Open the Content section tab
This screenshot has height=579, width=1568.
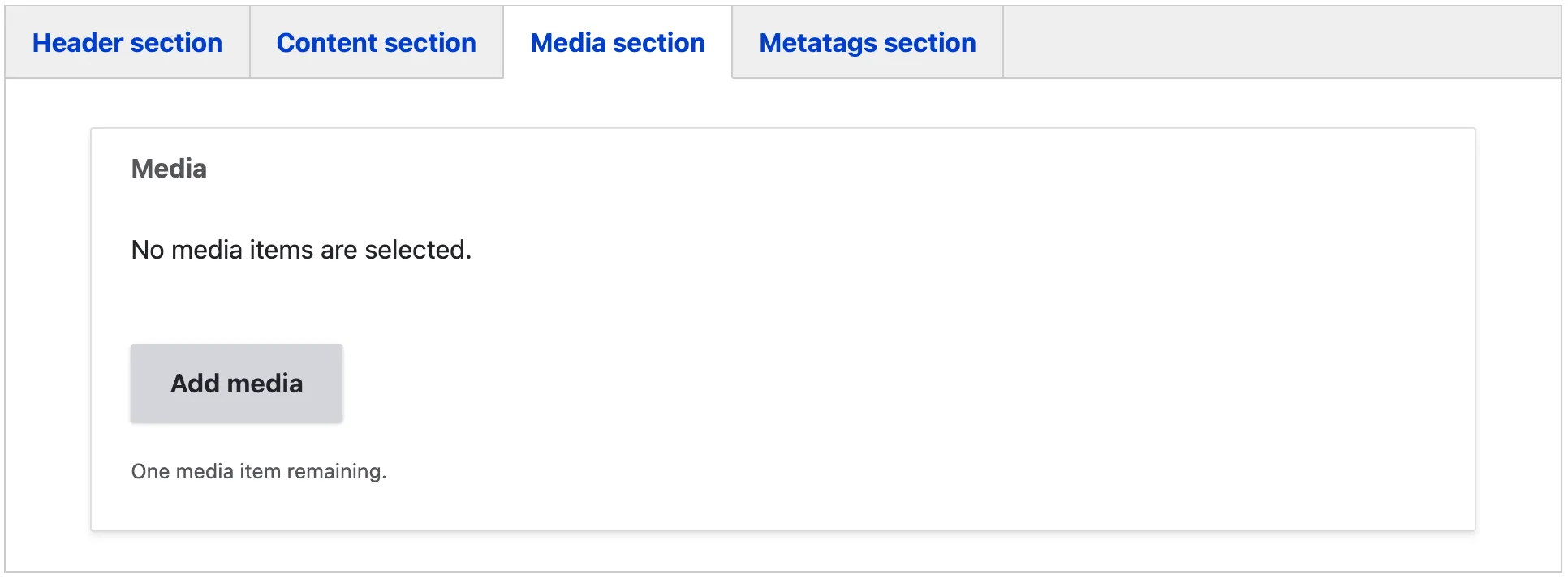pos(376,43)
